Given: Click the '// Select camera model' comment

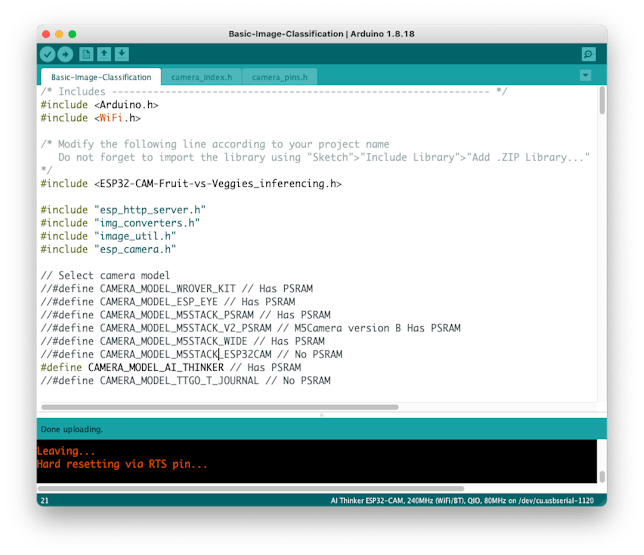Looking at the screenshot, I should 105,276.
